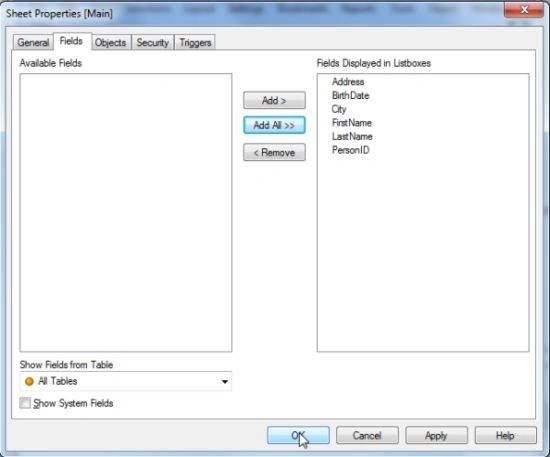Viewport: 550px width, 457px height.
Task: Open Help for this dialog
Action: 505,435
